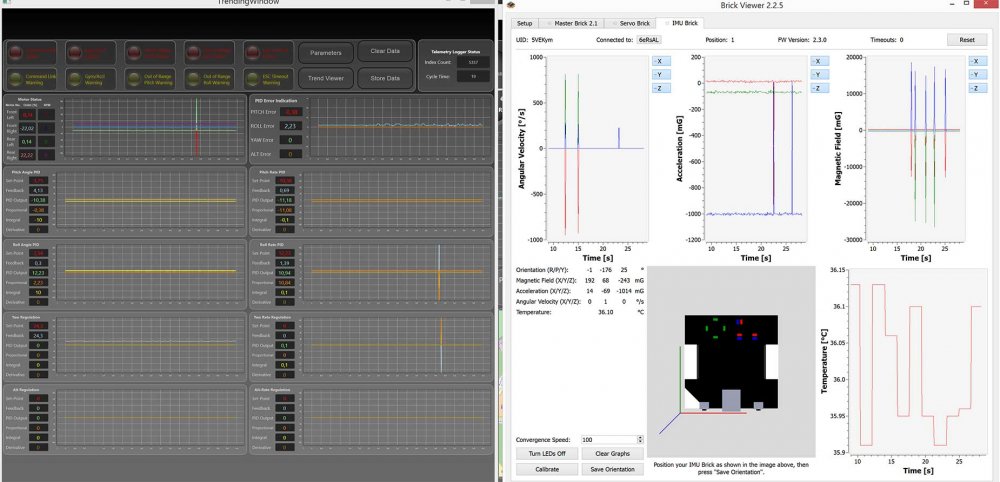The height and width of the screenshot is (482, 1000).
Task: Click the Out of Range Roll Warning indicator
Action: [194, 77]
